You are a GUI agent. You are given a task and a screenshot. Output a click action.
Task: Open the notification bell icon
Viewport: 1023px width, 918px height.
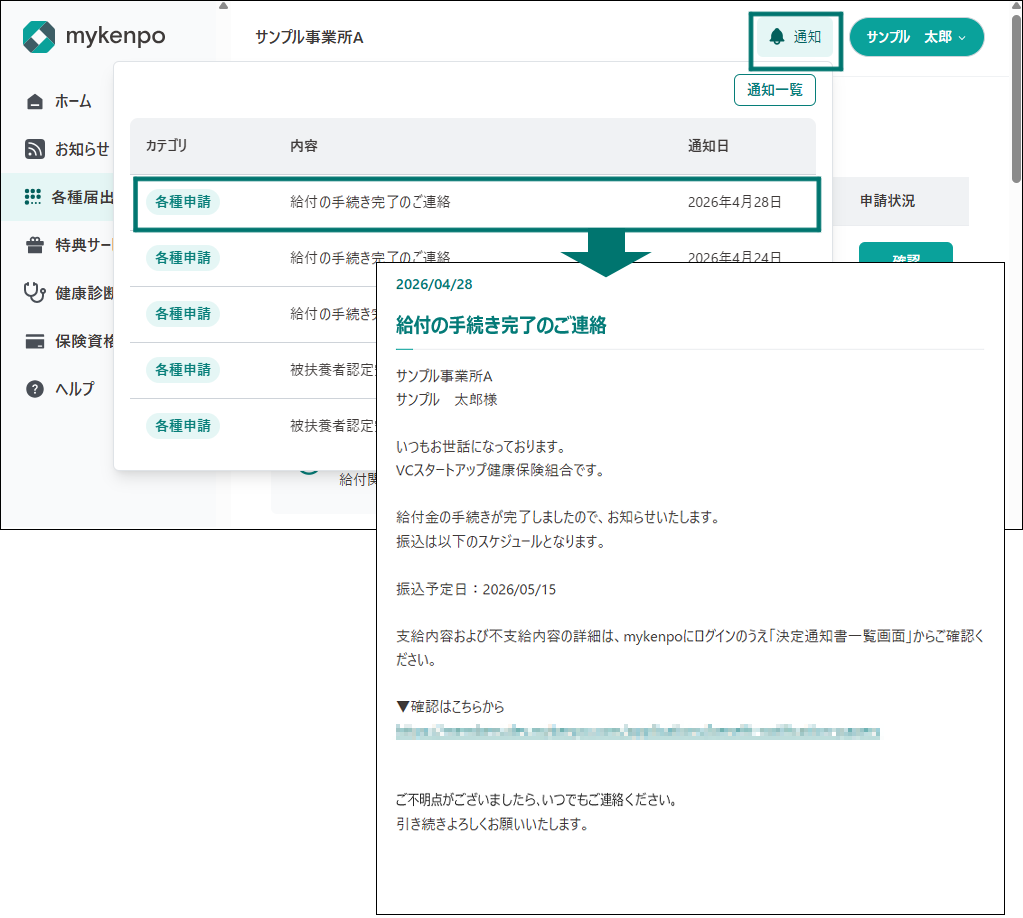(x=776, y=37)
